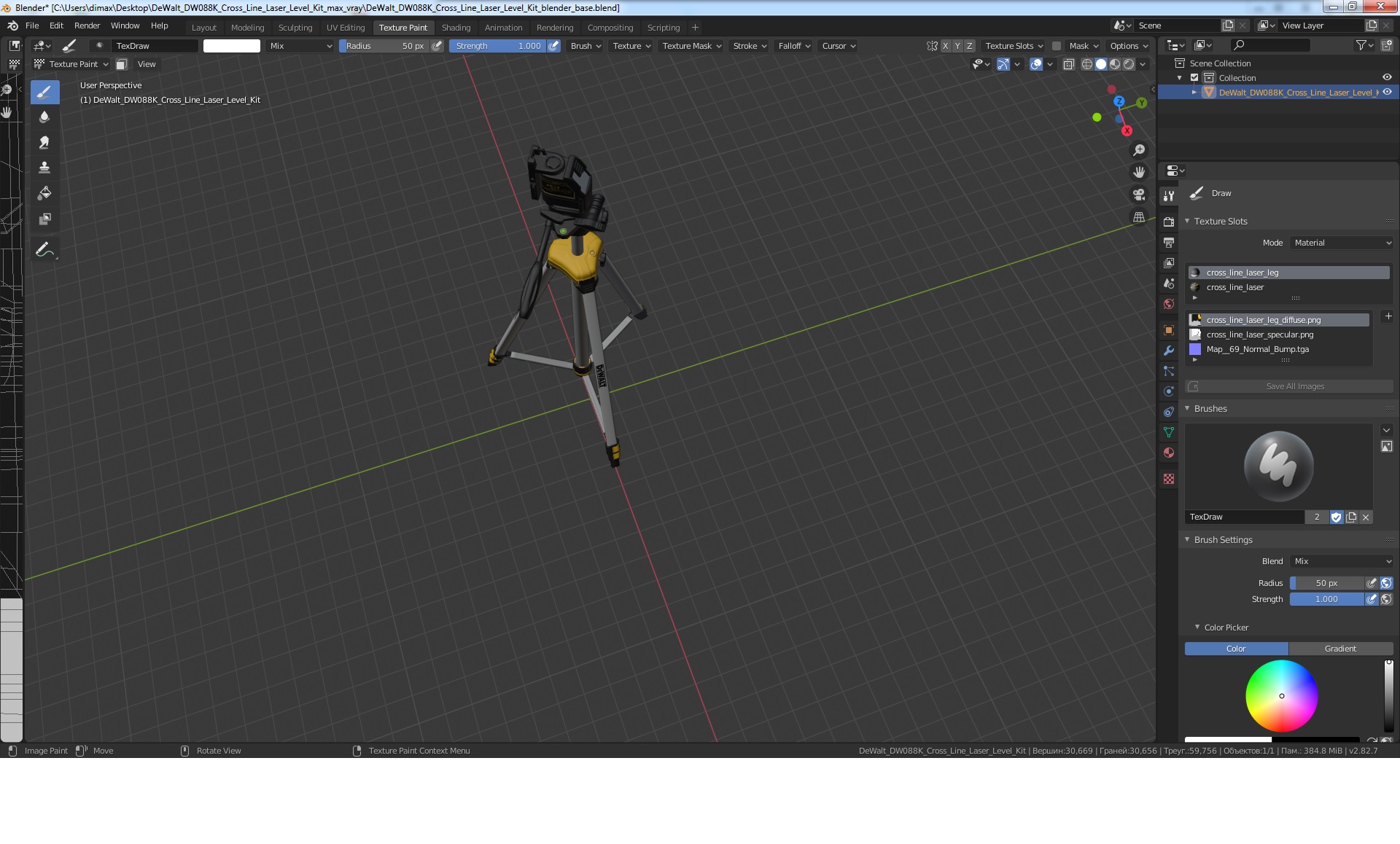The width and height of the screenshot is (1400, 844).
Task: Open Particles properties tab
Action: pyautogui.click(x=1169, y=371)
